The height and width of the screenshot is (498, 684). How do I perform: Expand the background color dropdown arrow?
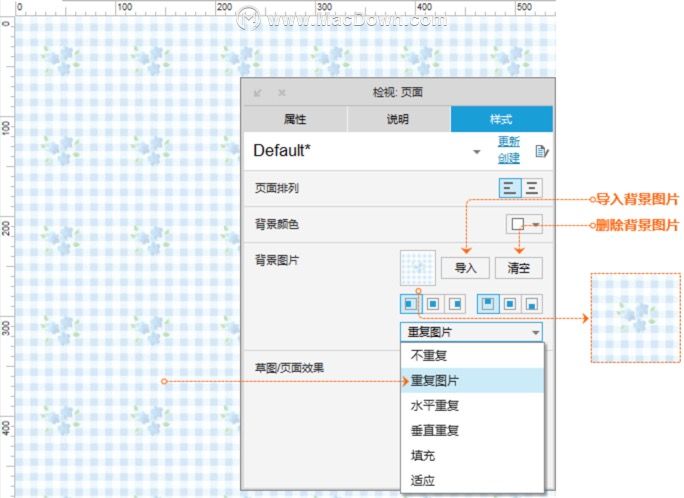(x=536, y=225)
